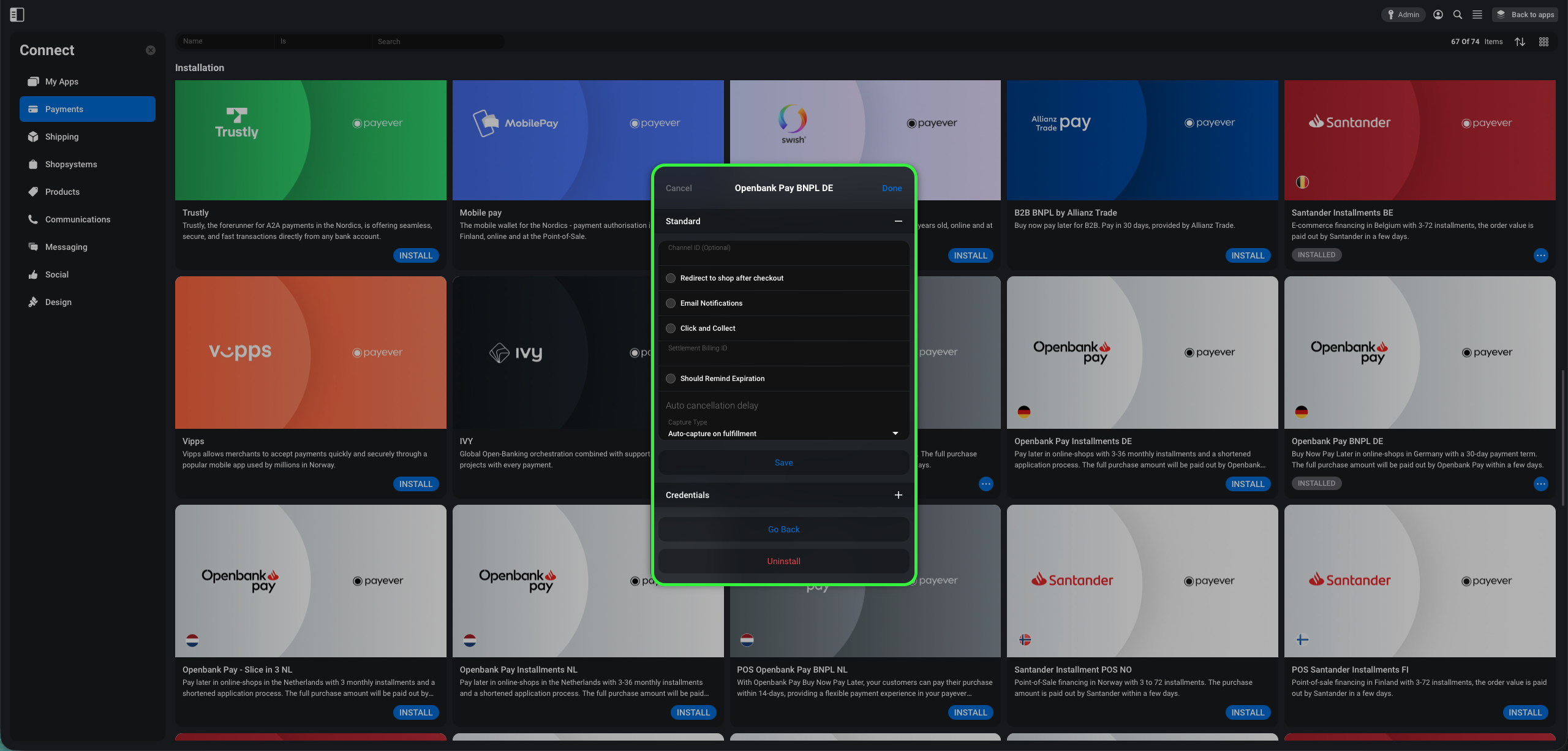The image size is (1568, 751).
Task: Click the Social thumbs-up icon
Action: tap(33, 274)
